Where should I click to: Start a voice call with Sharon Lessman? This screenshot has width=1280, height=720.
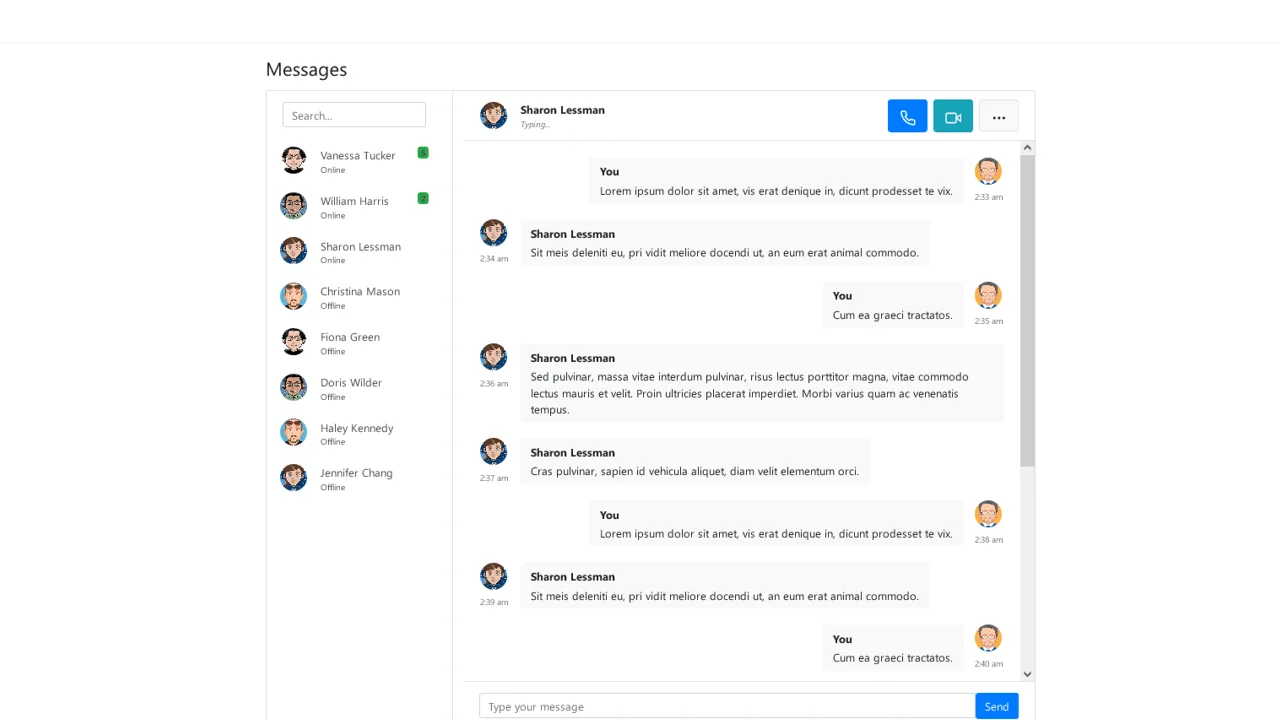907,116
